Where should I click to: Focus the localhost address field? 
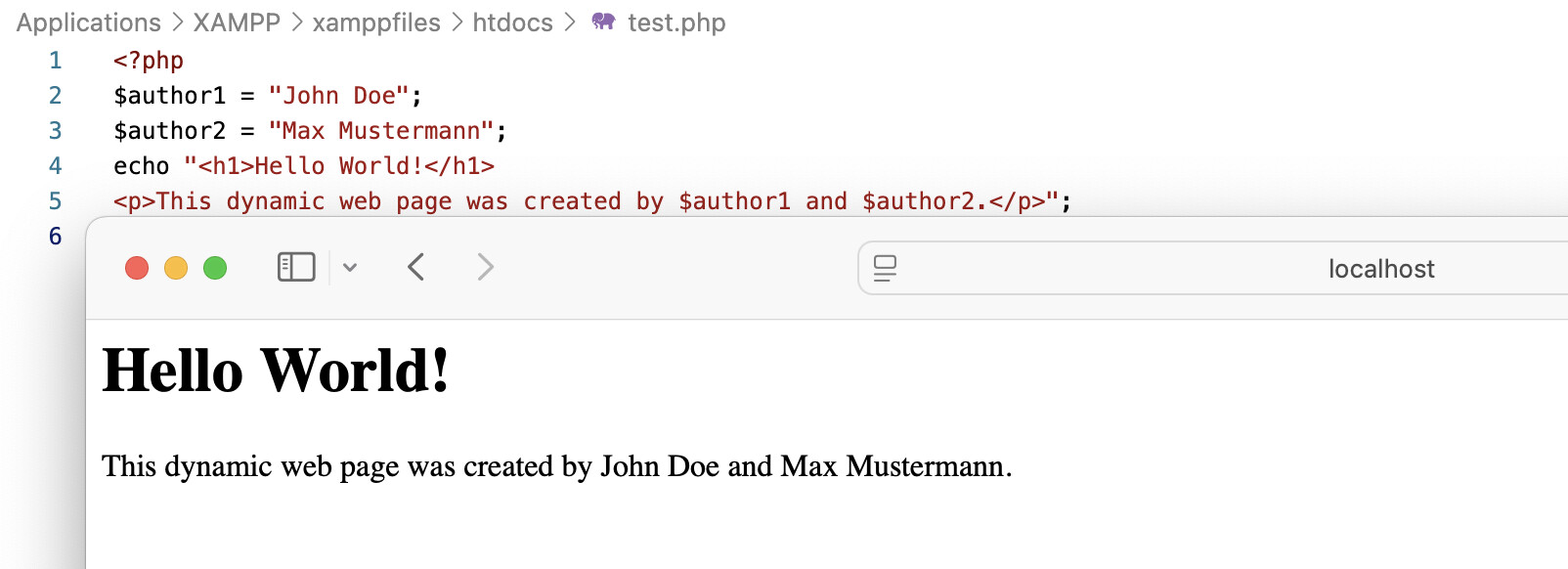click(x=1380, y=269)
